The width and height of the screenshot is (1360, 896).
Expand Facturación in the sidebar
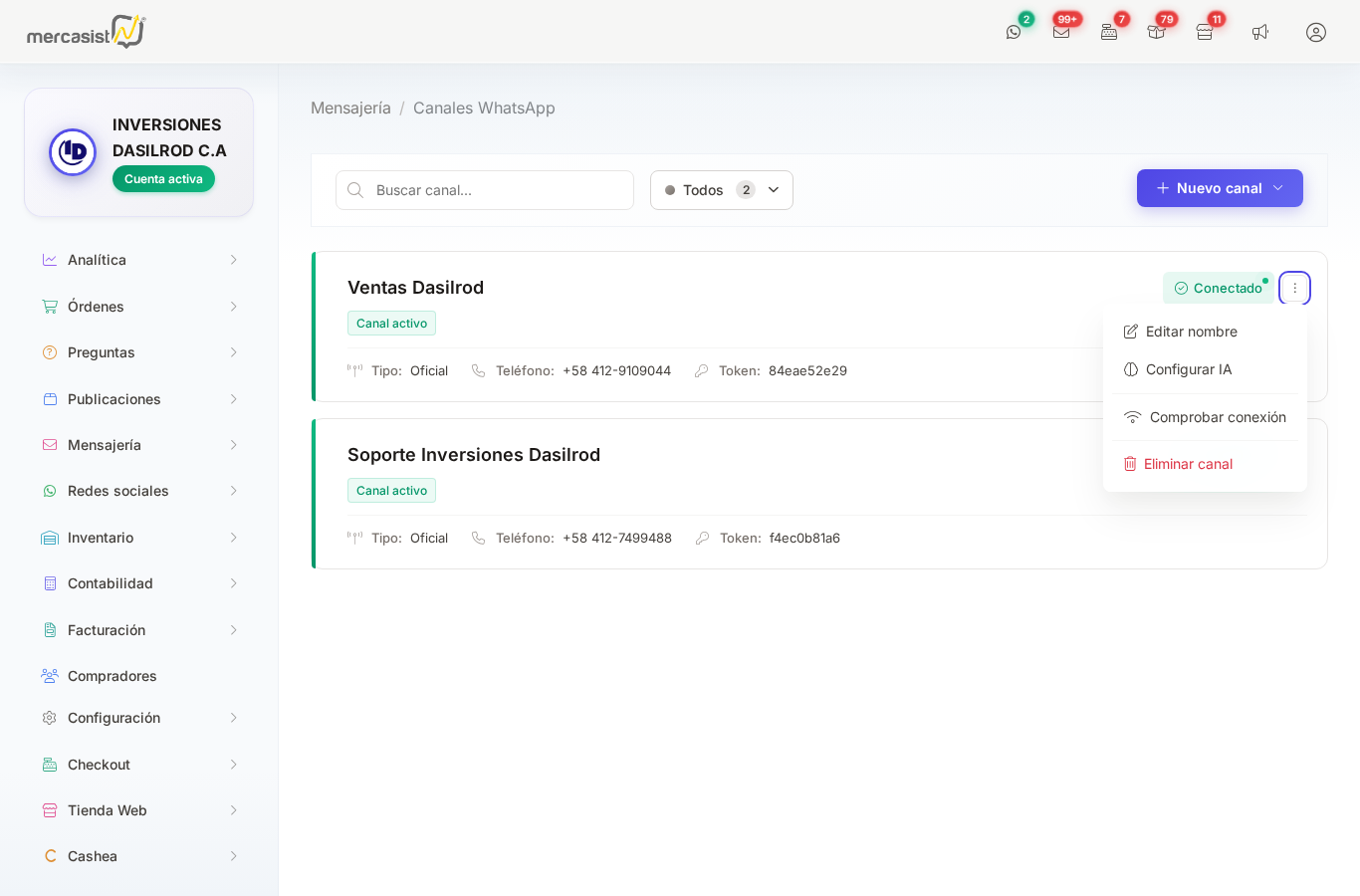pos(139,630)
